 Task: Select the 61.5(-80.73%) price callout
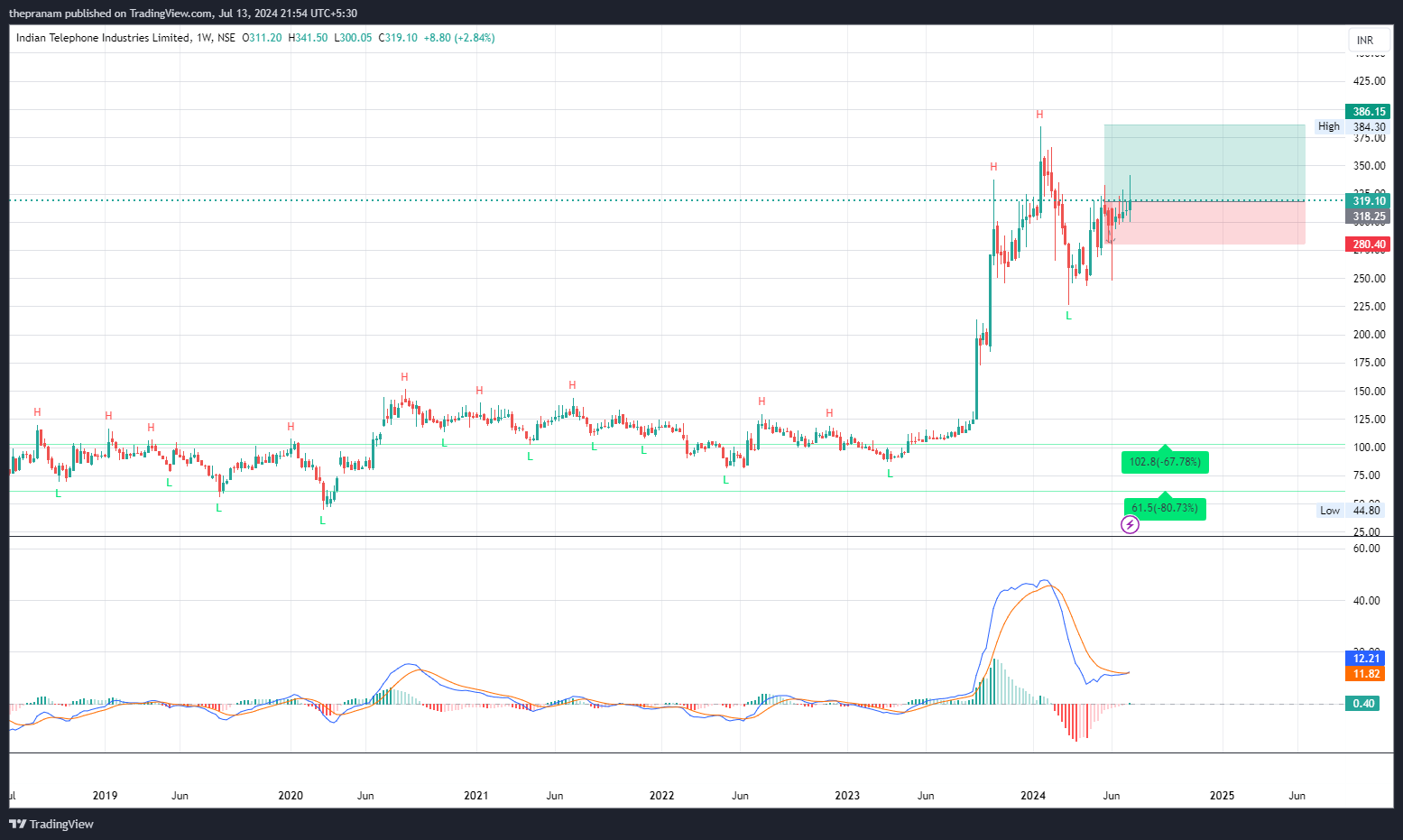(x=1165, y=508)
